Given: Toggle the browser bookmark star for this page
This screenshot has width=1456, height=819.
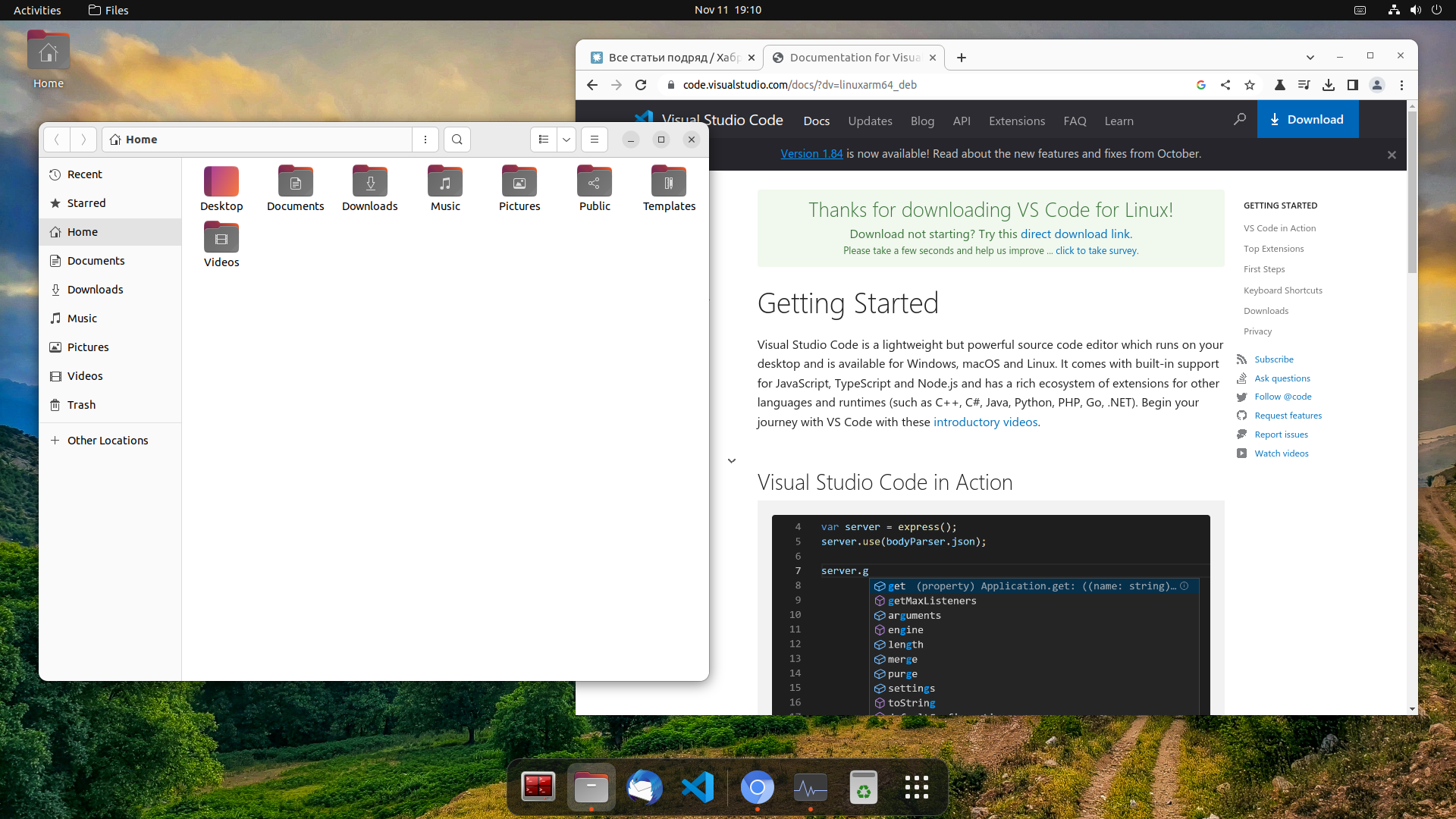Looking at the screenshot, I should [x=1250, y=85].
